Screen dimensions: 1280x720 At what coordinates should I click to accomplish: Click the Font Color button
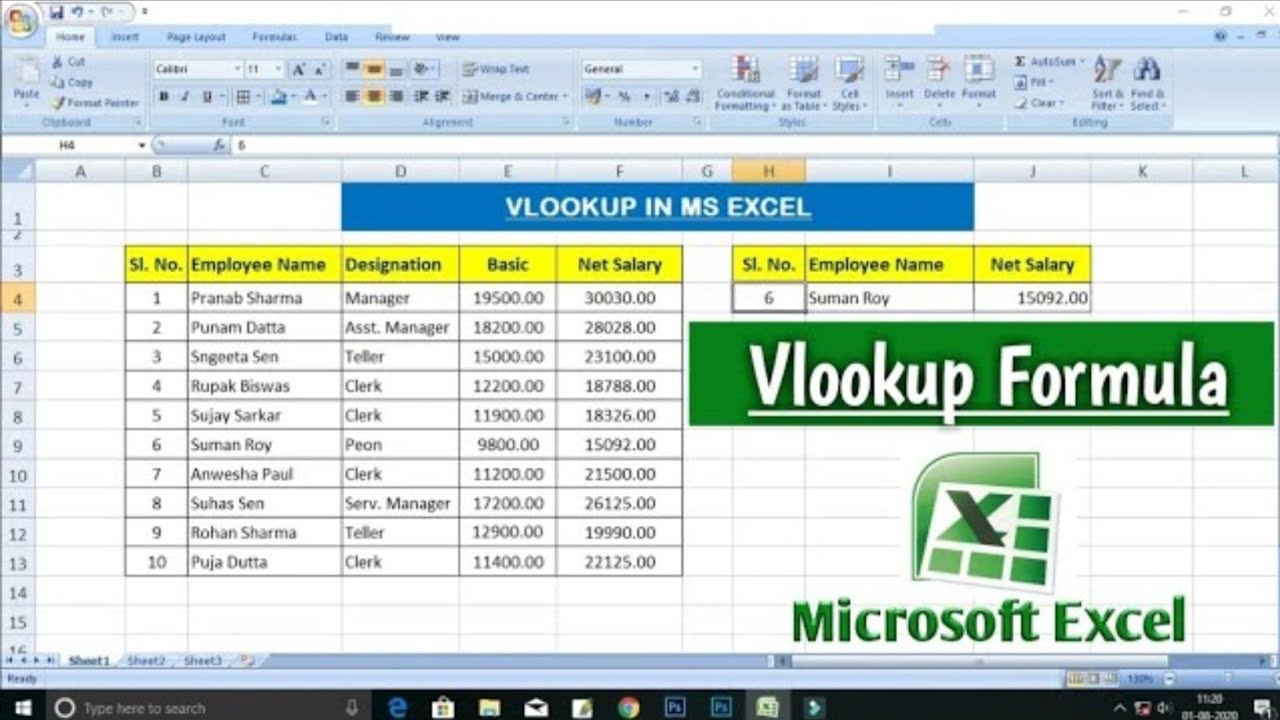(x=310, y=97)
